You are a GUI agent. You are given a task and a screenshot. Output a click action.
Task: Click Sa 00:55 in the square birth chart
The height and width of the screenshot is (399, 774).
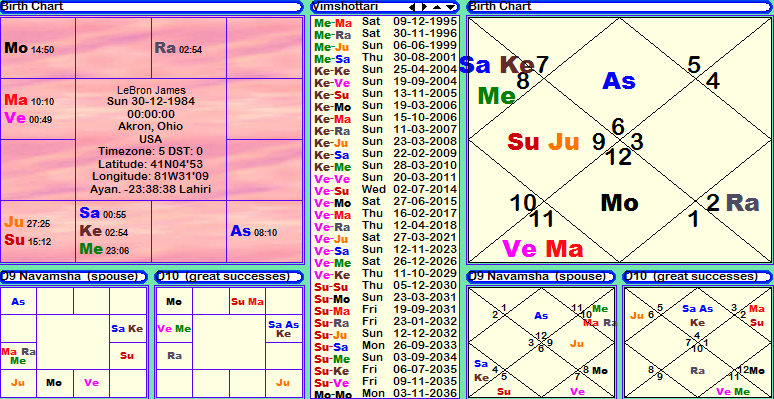103,213
